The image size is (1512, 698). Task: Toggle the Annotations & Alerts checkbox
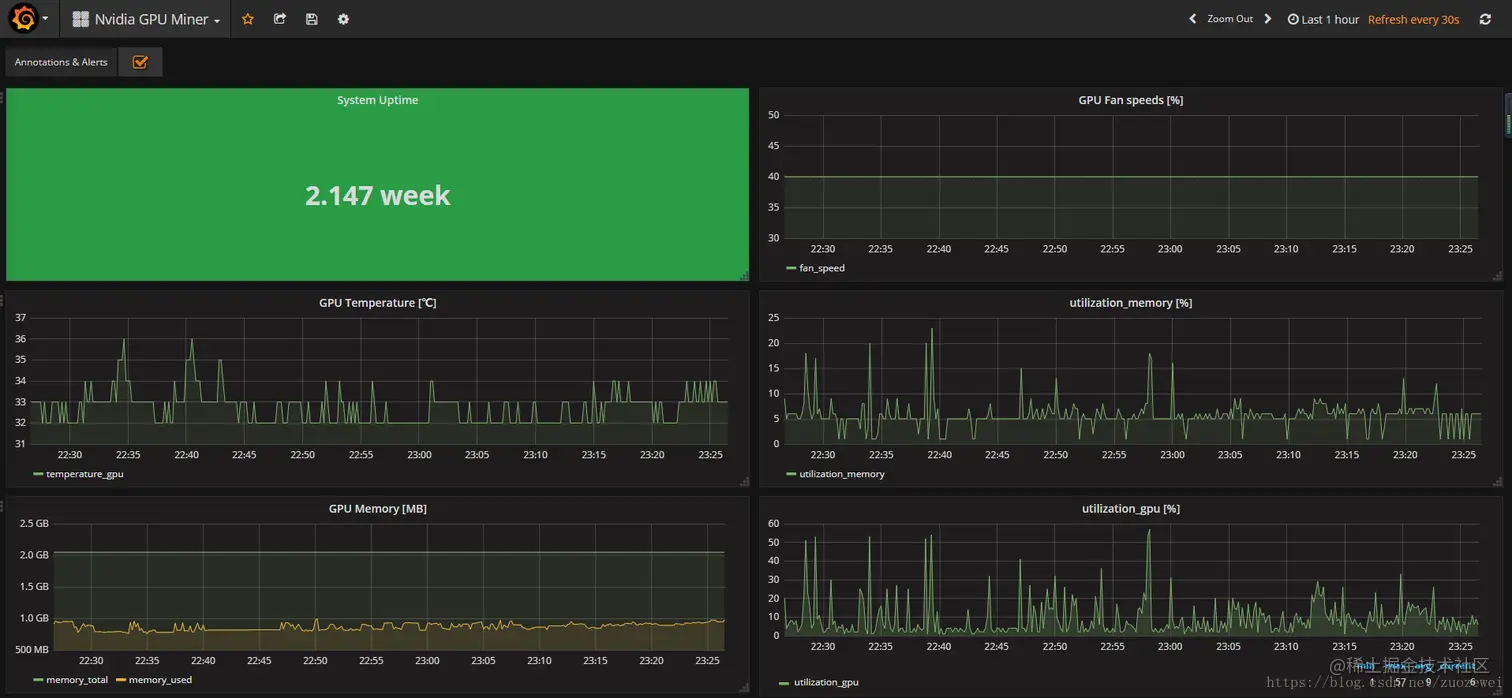coord(140,62)
